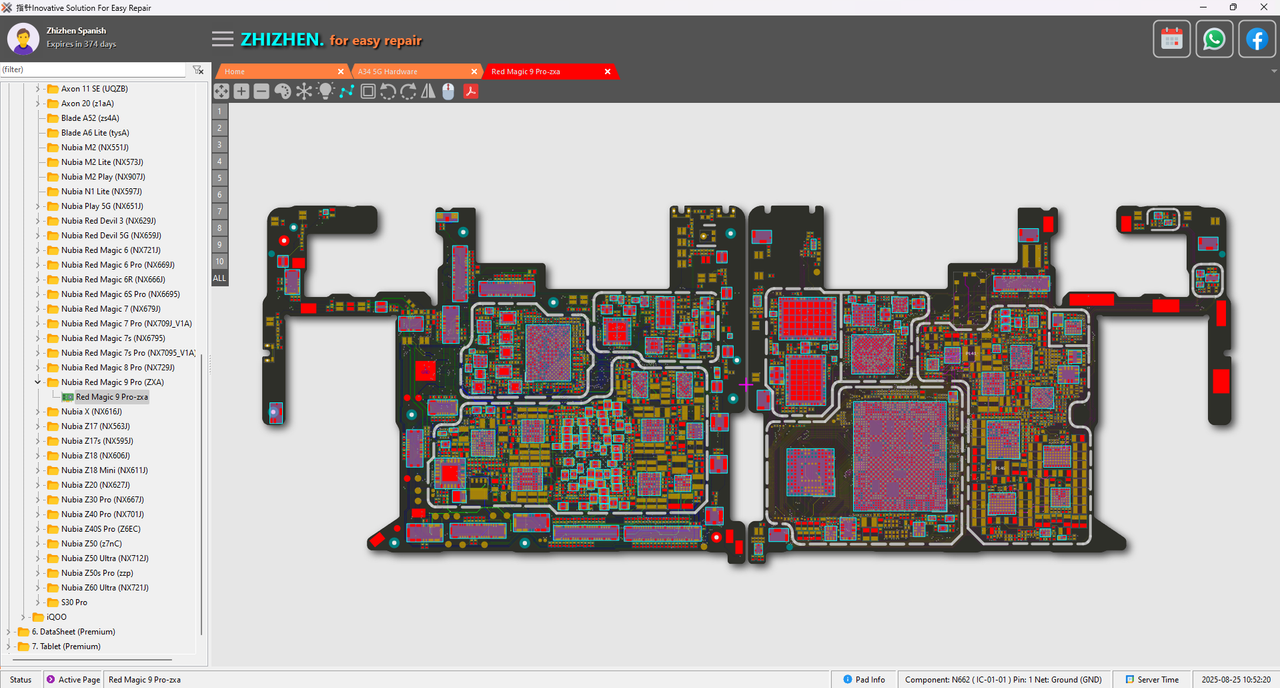Viewport: 1280px width, 688px height.
Task: Click the Component N662 pin info text
Action: click(1003, 680)
